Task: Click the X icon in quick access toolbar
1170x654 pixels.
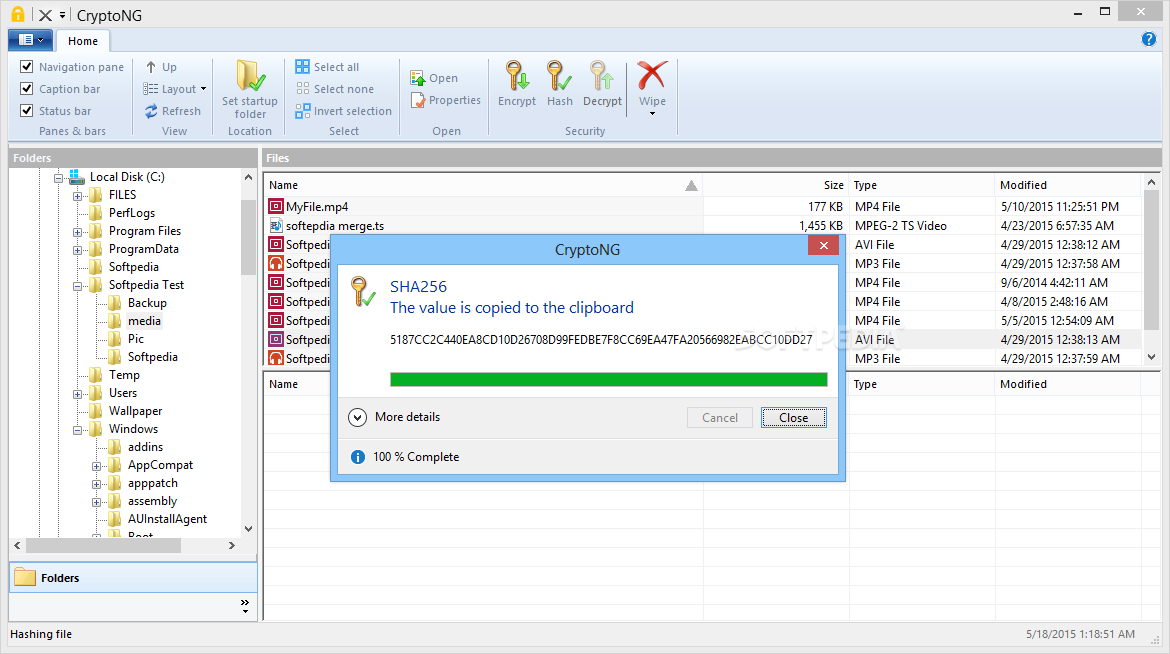Action: pos(46,15)
